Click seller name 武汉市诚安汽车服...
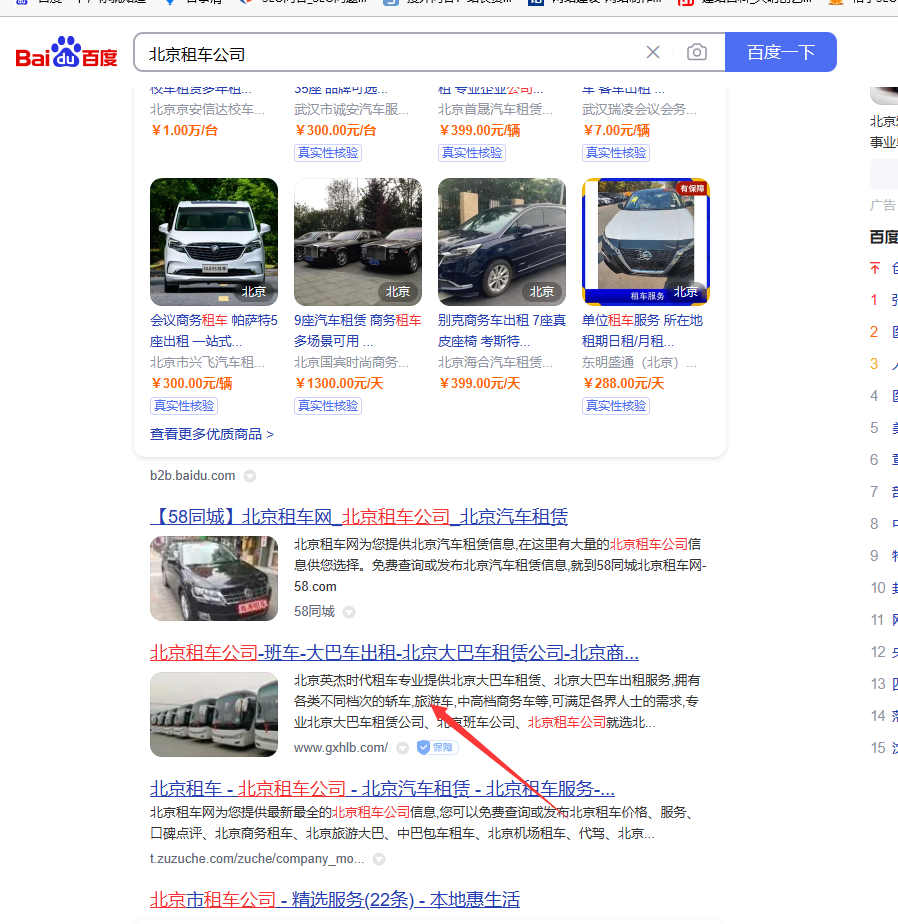 (x=351, y=110)
